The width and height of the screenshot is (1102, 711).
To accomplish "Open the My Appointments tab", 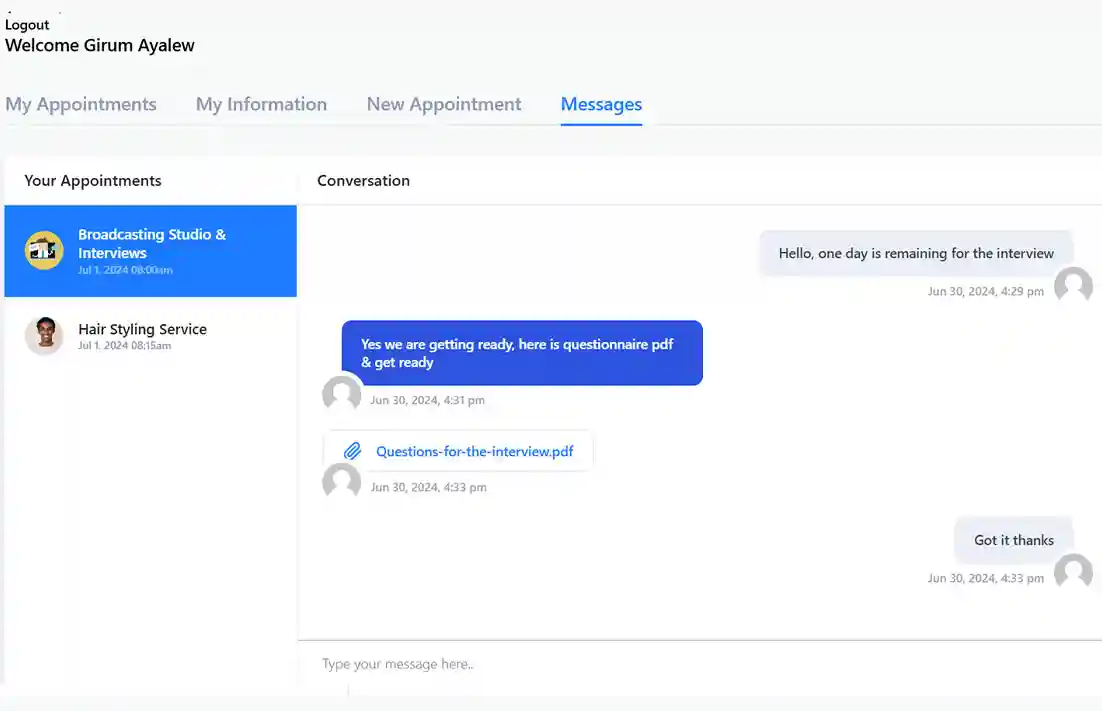I will (x=81, y=104).
